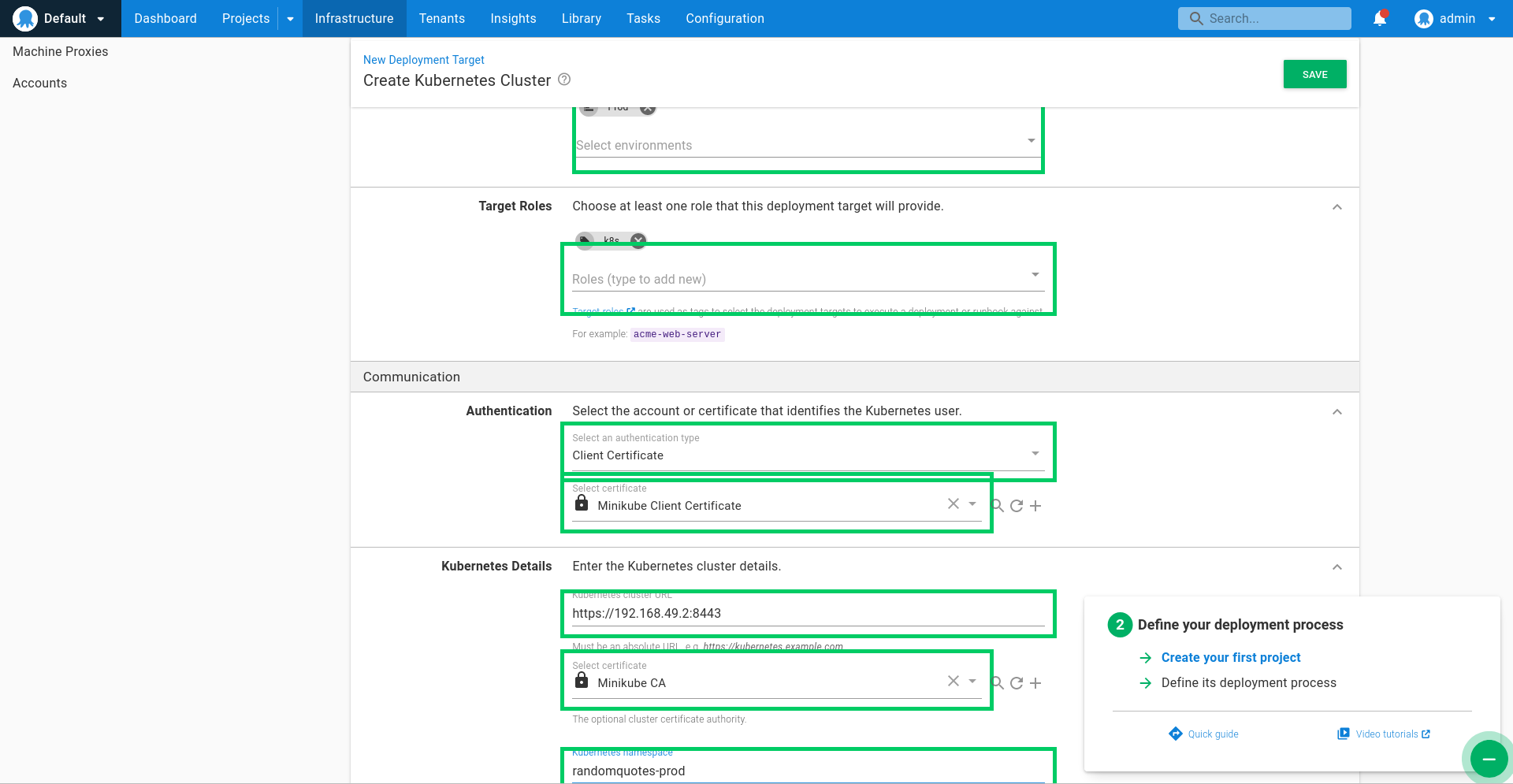This screenshot has height=784, width=1513.
Task: Open the Projects dropdown arrow
Action: 290,19
